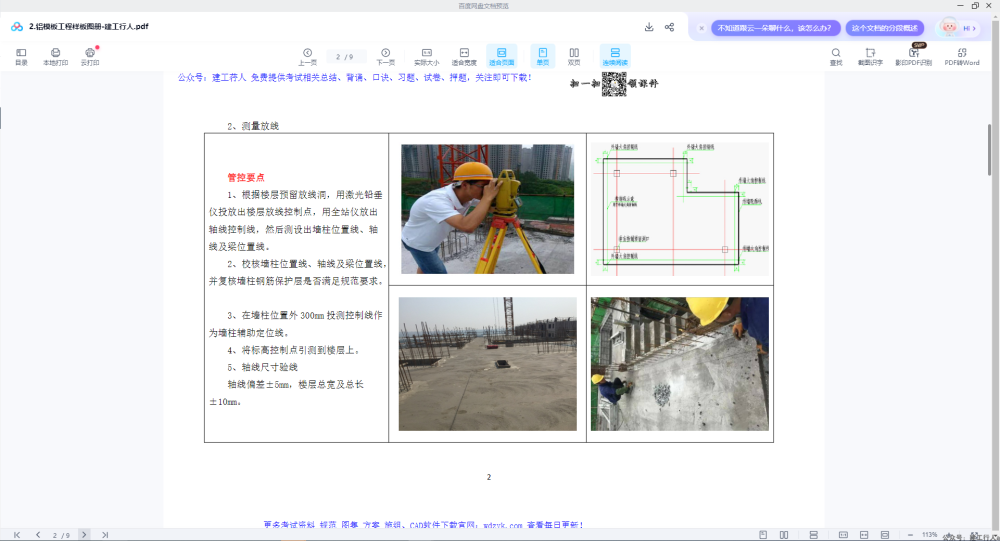The image size is (1000, 541).
Task: Go to previous page in bottom bar
Action: [38, 535]
